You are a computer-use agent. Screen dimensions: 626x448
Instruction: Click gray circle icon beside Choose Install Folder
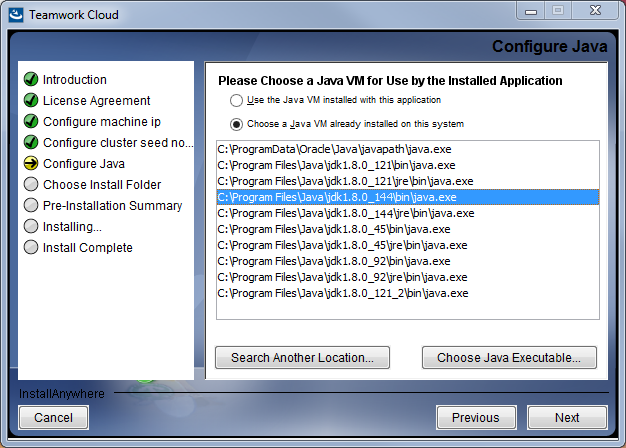coord(31,184)
